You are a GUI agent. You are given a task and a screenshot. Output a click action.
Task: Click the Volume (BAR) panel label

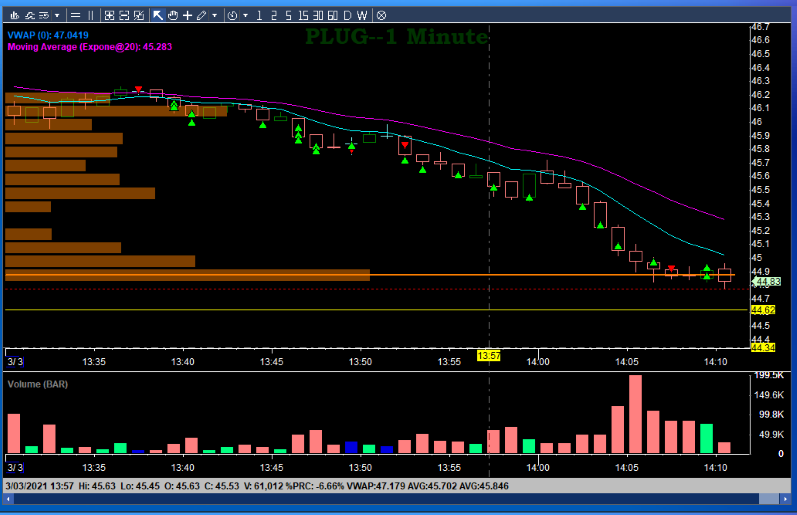tap(38, 384)
